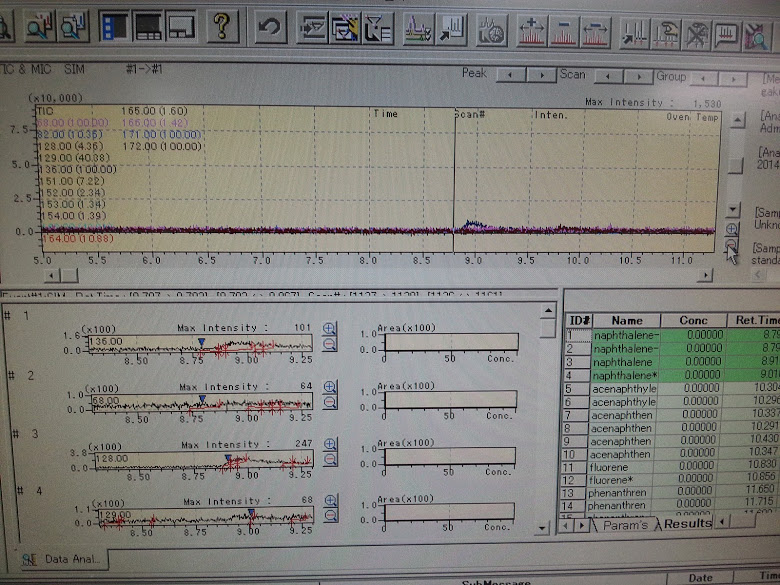Viewport: 780px width, 585px height.
Task: Zoom in compound #4 chromatogram (129.00)
Action: tap(331, 500)
